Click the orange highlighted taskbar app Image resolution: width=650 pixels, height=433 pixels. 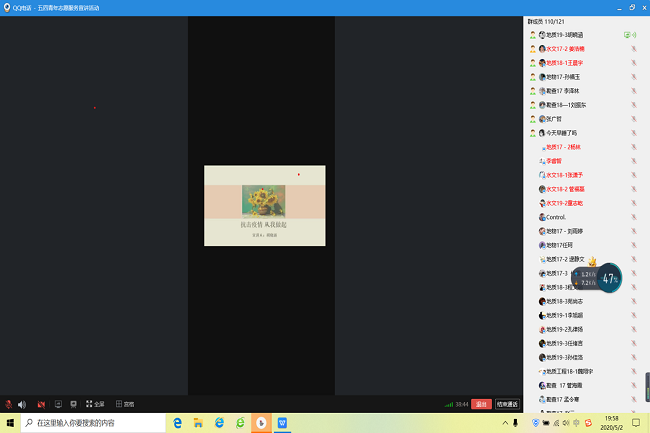click(261, 423)
